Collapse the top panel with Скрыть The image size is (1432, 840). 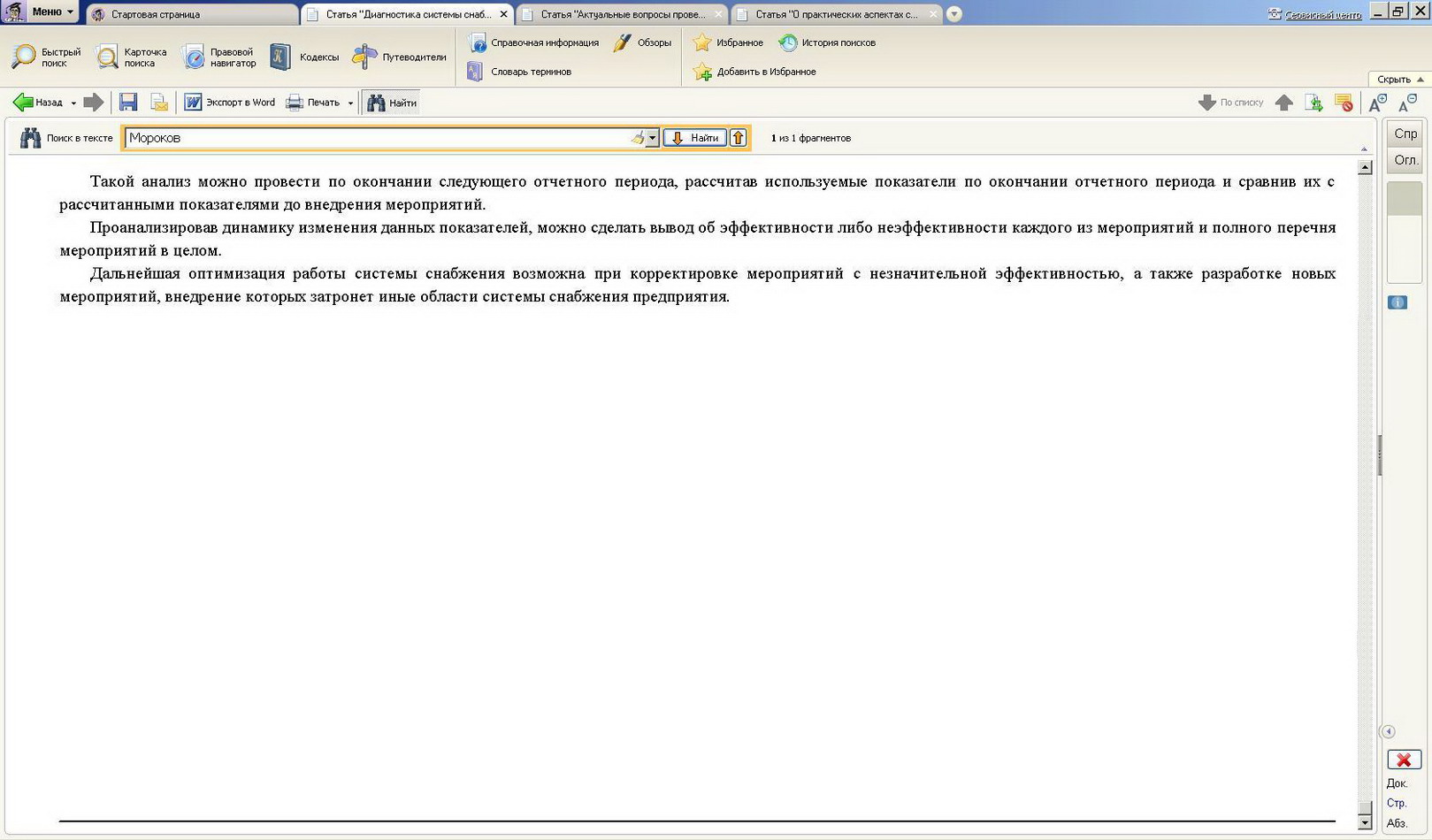1399,80
